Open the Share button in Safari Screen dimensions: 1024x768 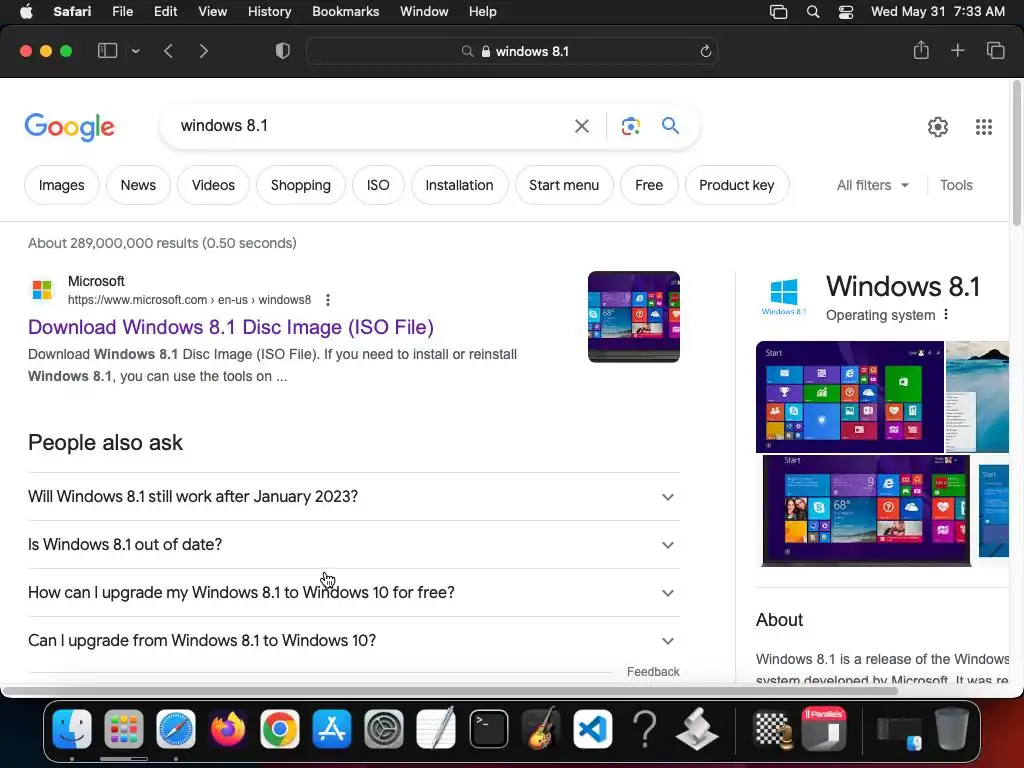point(921,50)
